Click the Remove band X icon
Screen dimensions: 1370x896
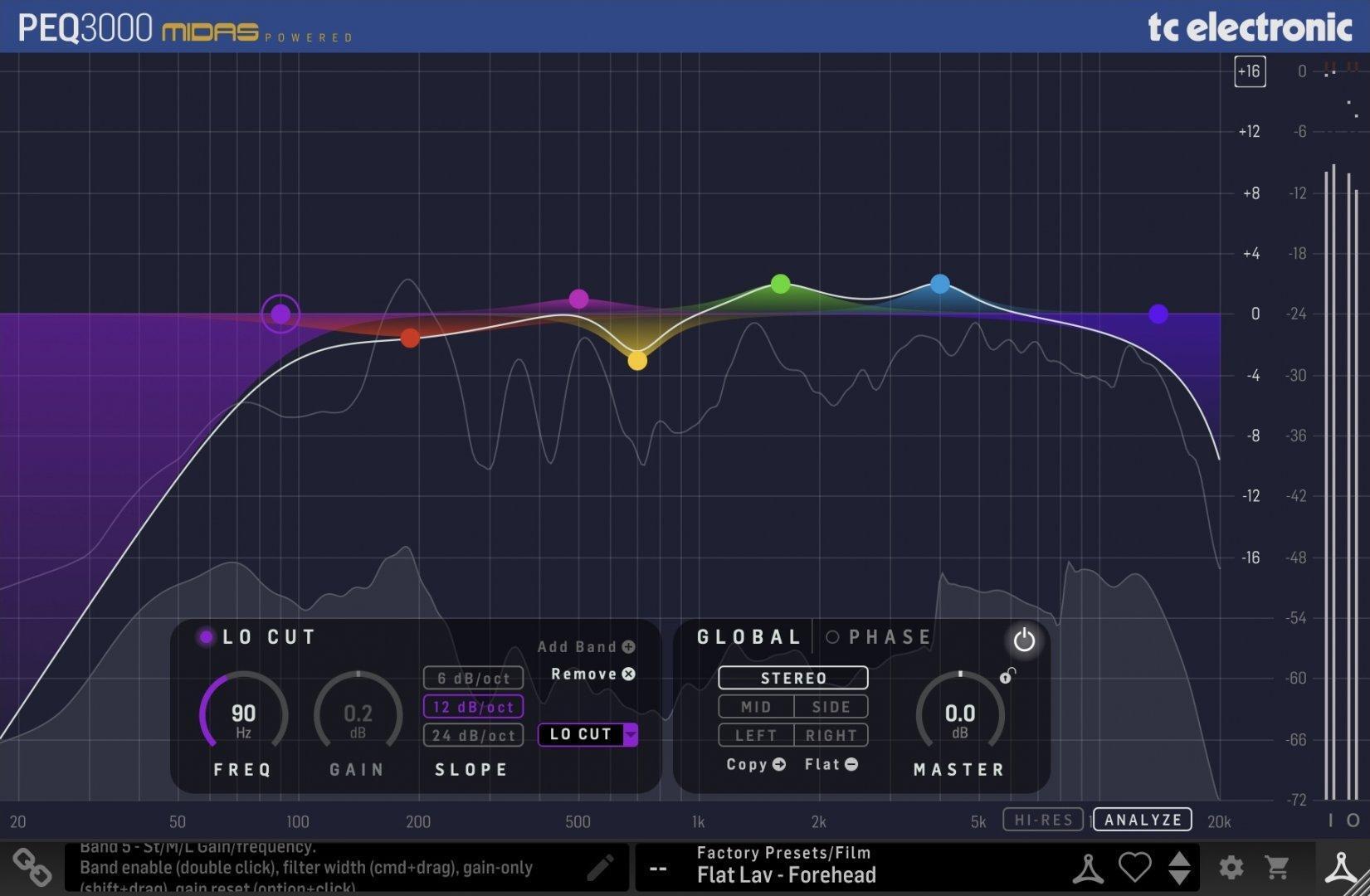point(628,674)
